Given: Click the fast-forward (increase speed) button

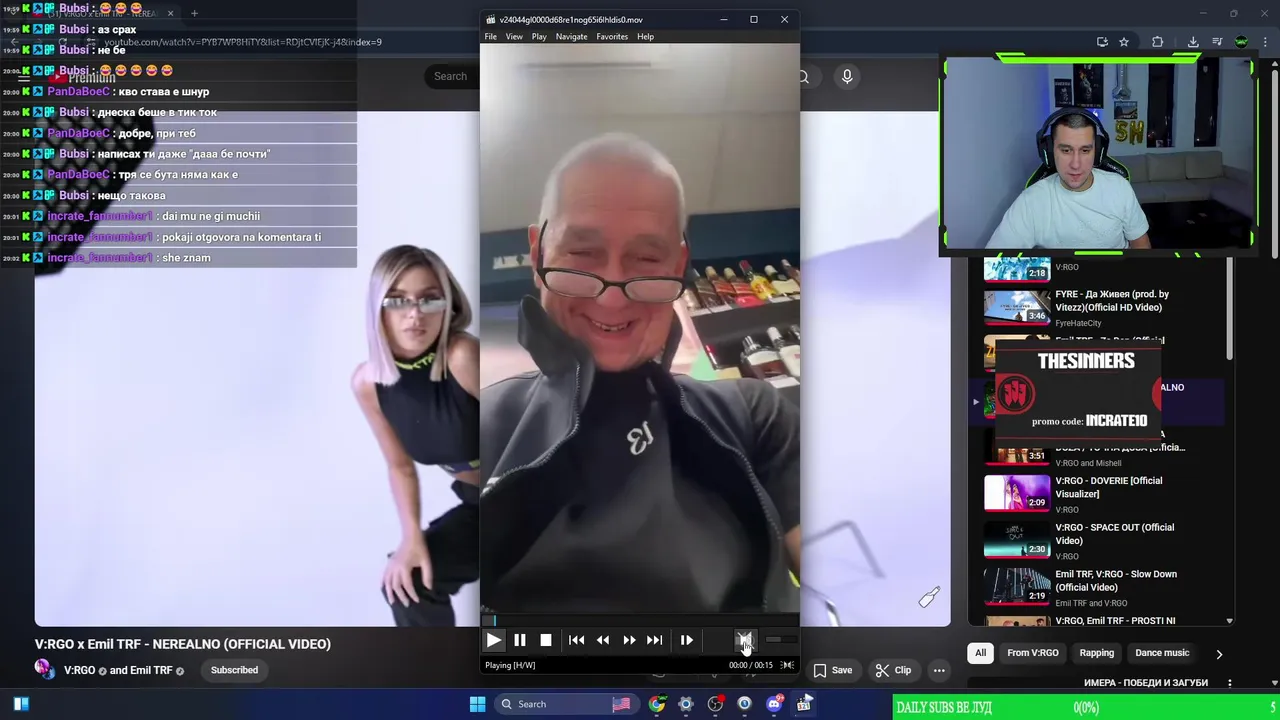Looking at the screenshot, I should [629, 640].
